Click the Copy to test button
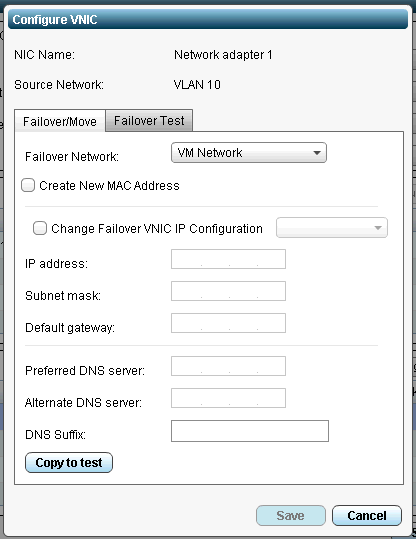Viewport: 416px width, 539px height. coord(69,463)
